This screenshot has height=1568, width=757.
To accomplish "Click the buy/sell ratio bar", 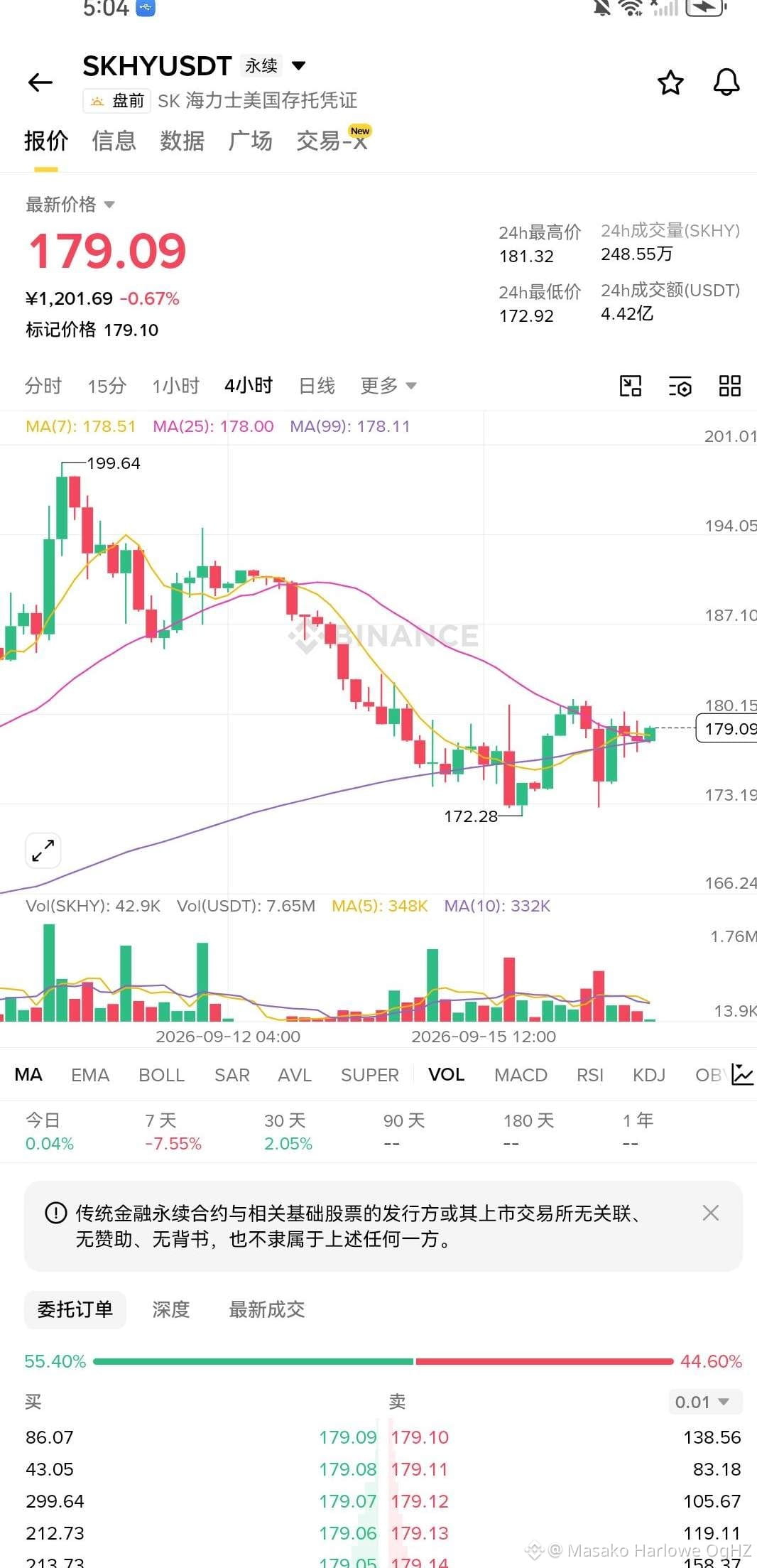I will [383, 1361].
